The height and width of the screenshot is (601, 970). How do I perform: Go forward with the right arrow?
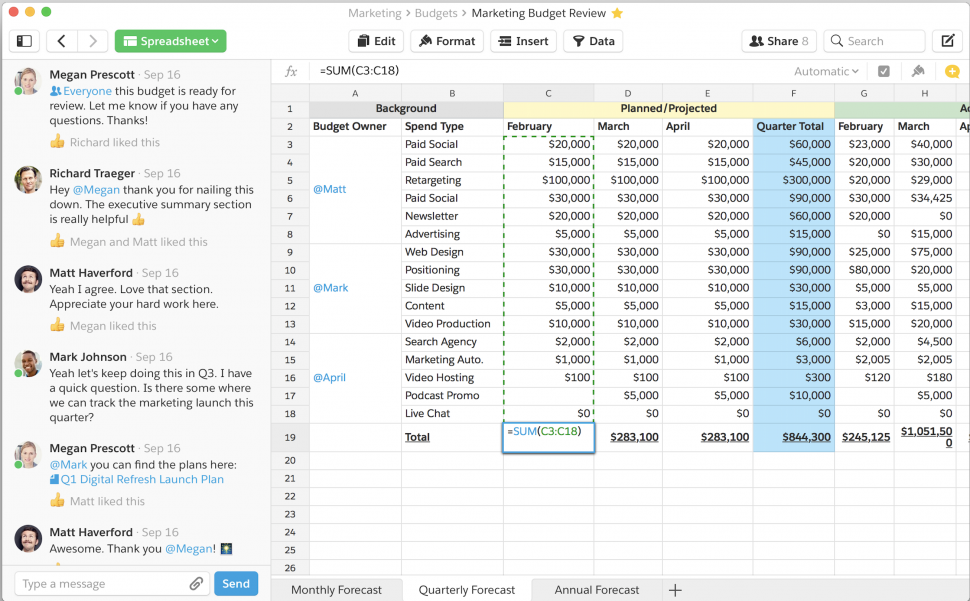pos(93,41)
